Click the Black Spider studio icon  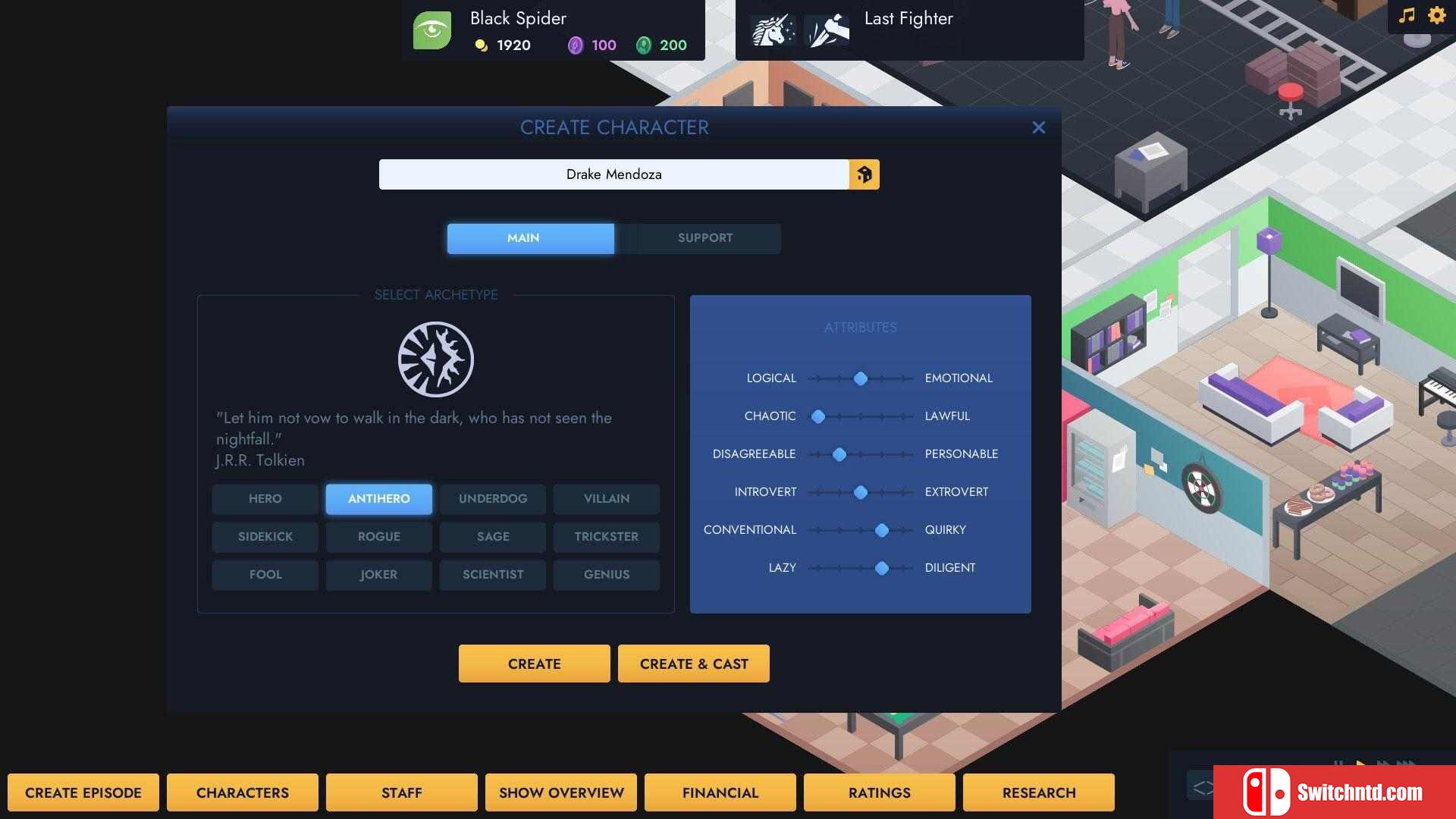pos(433,30)
